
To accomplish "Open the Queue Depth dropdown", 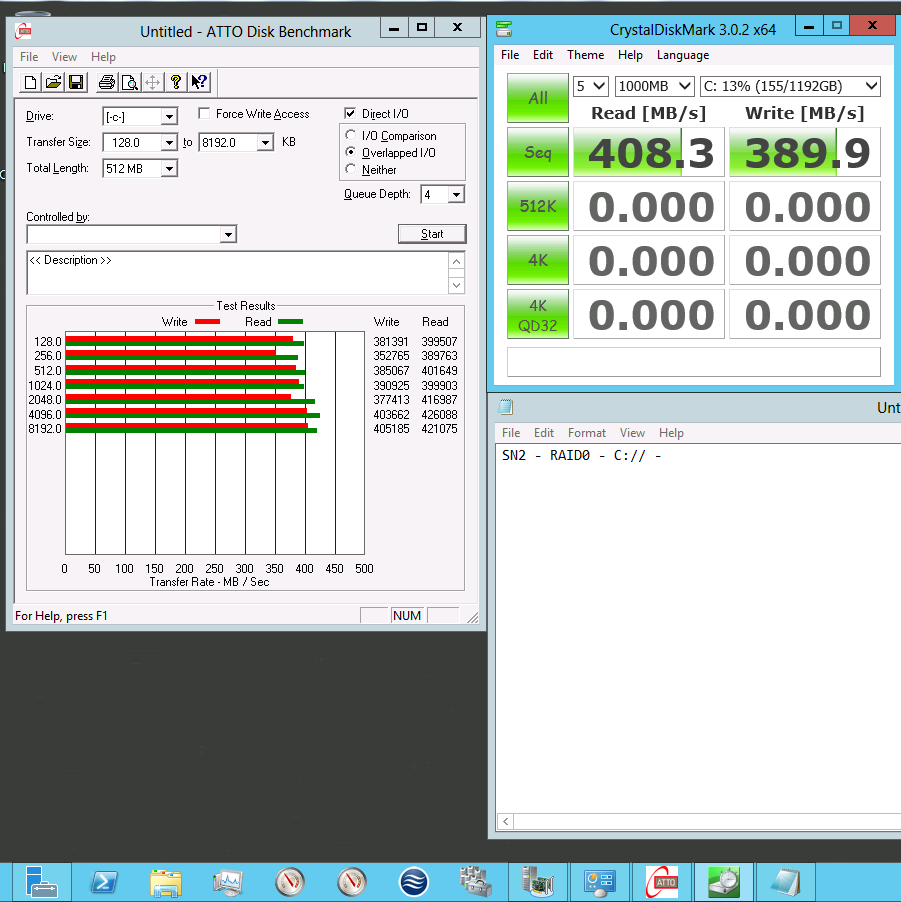I will (x=456, y=194).
